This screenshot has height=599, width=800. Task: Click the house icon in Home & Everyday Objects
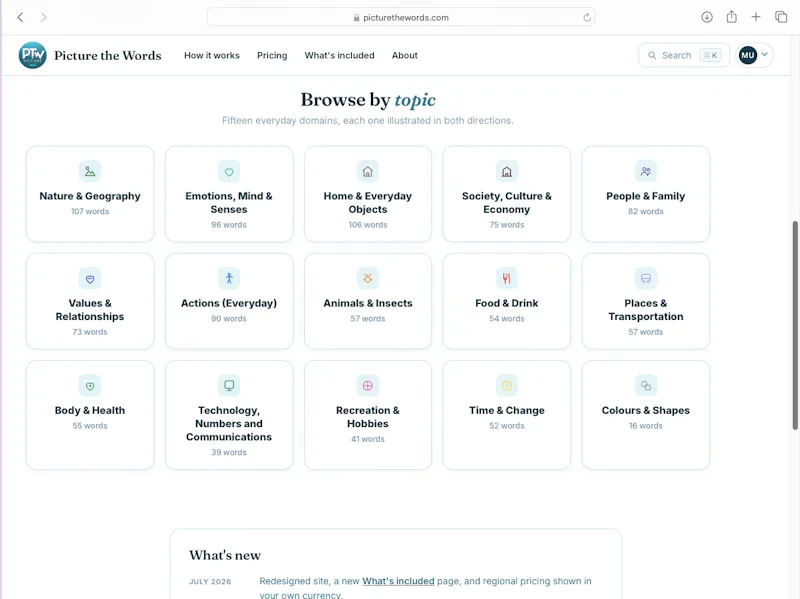(368, 171)
